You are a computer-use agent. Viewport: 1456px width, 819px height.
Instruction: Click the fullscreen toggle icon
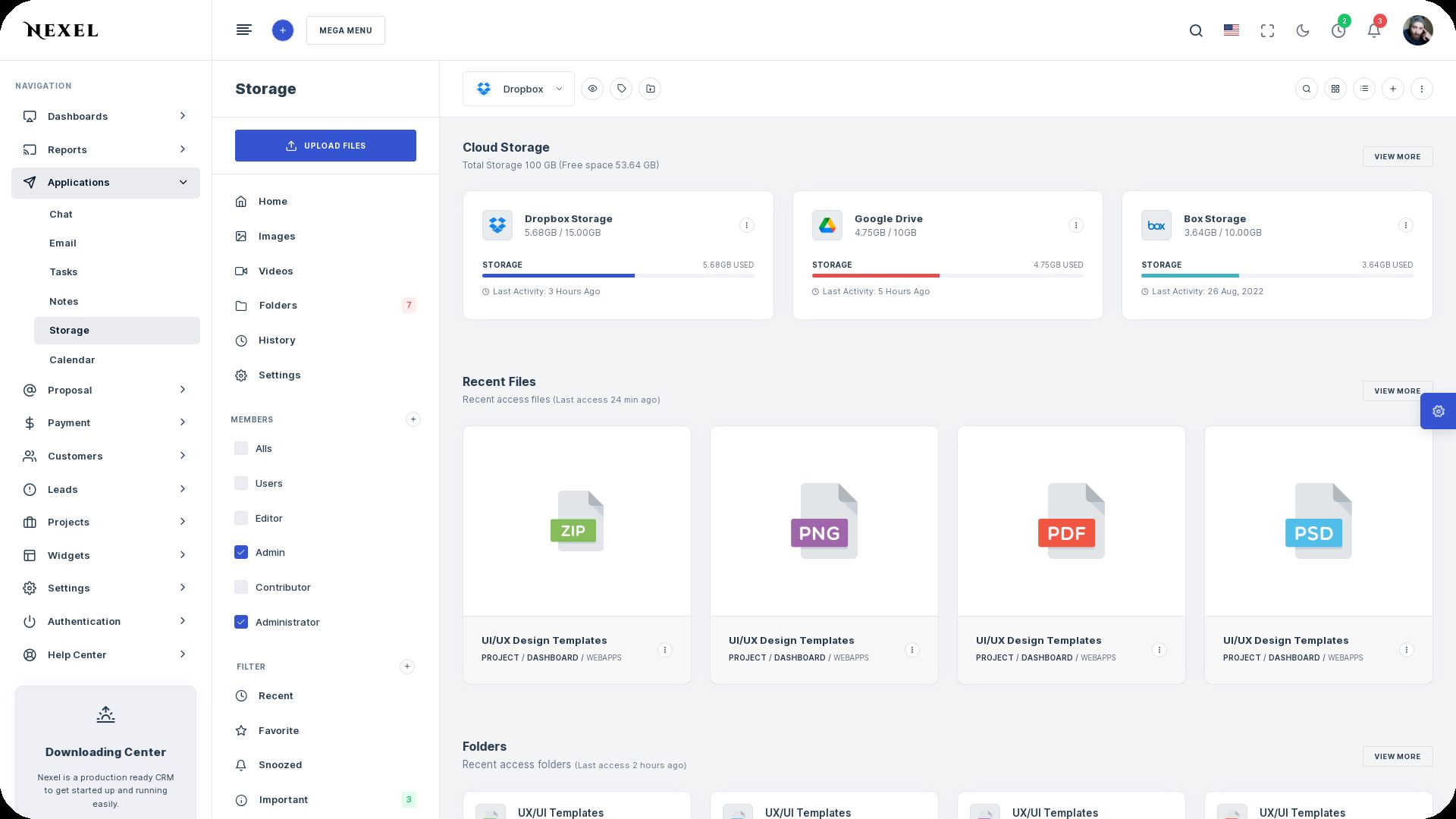1267,30
